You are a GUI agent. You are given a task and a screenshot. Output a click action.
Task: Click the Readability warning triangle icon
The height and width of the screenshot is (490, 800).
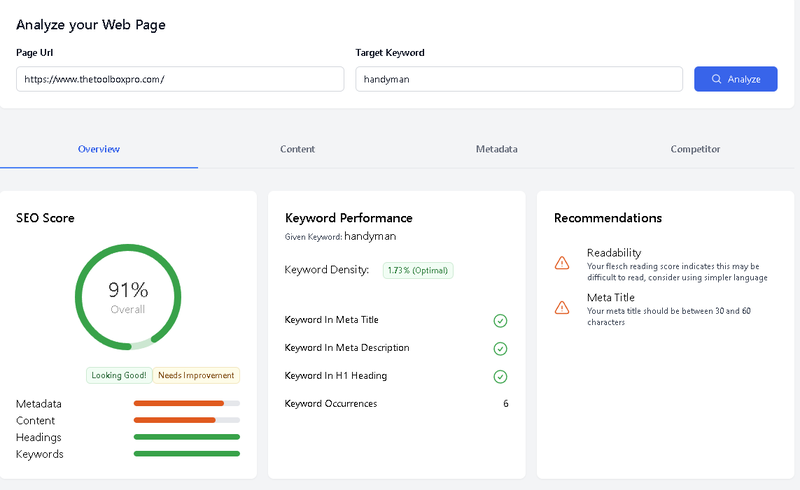tap(562, 263)
